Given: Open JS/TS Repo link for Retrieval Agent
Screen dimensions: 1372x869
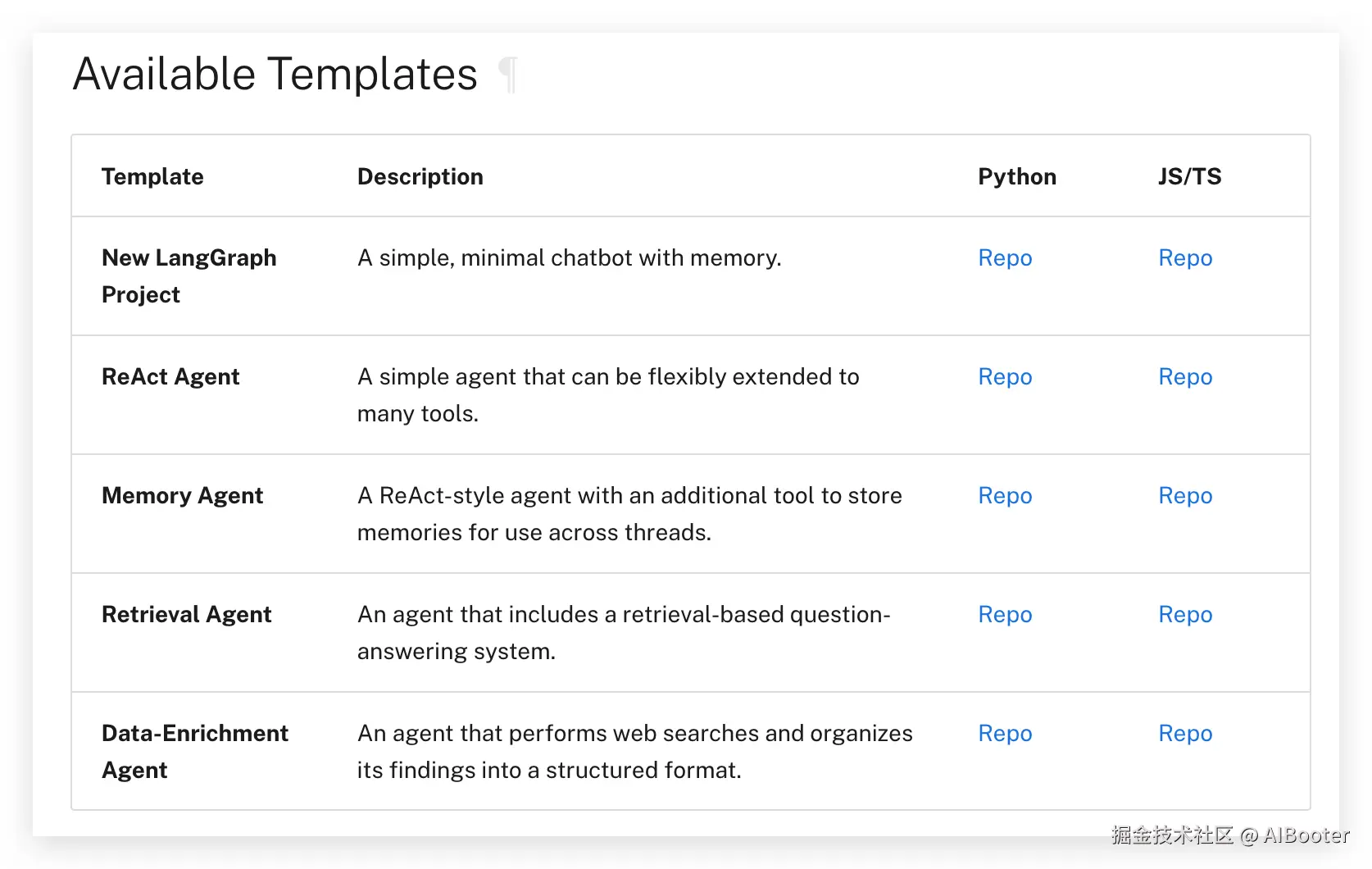Looking at the screenshot, I should pos(1185,615).
